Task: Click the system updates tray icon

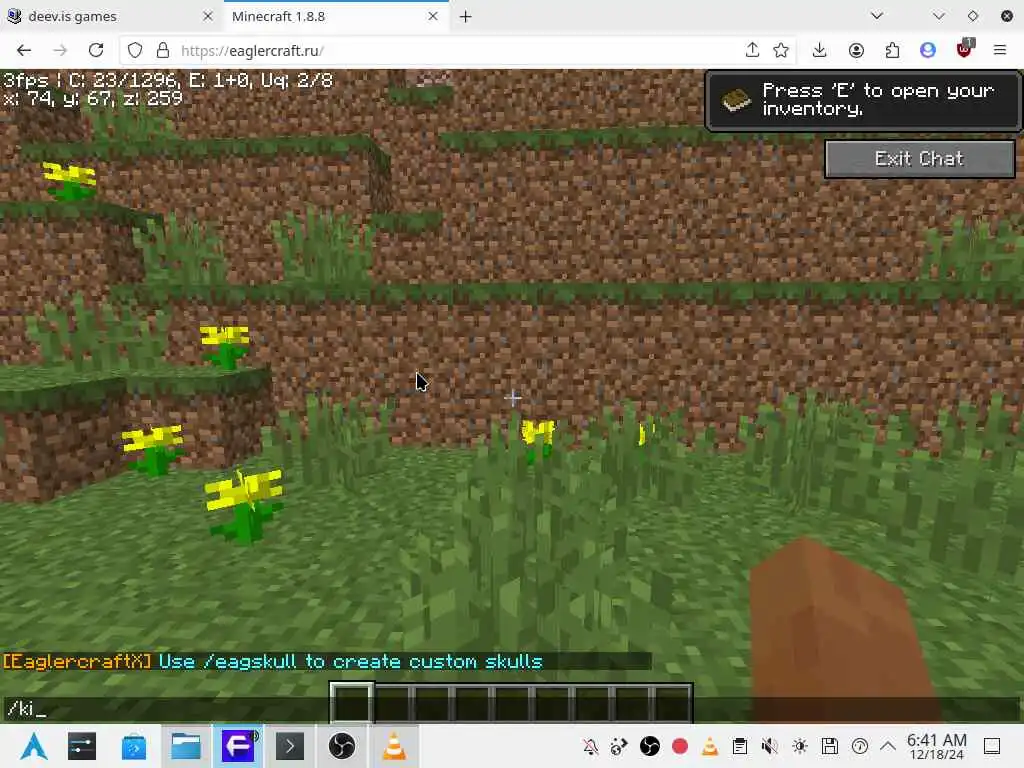Action: point(860,746)
